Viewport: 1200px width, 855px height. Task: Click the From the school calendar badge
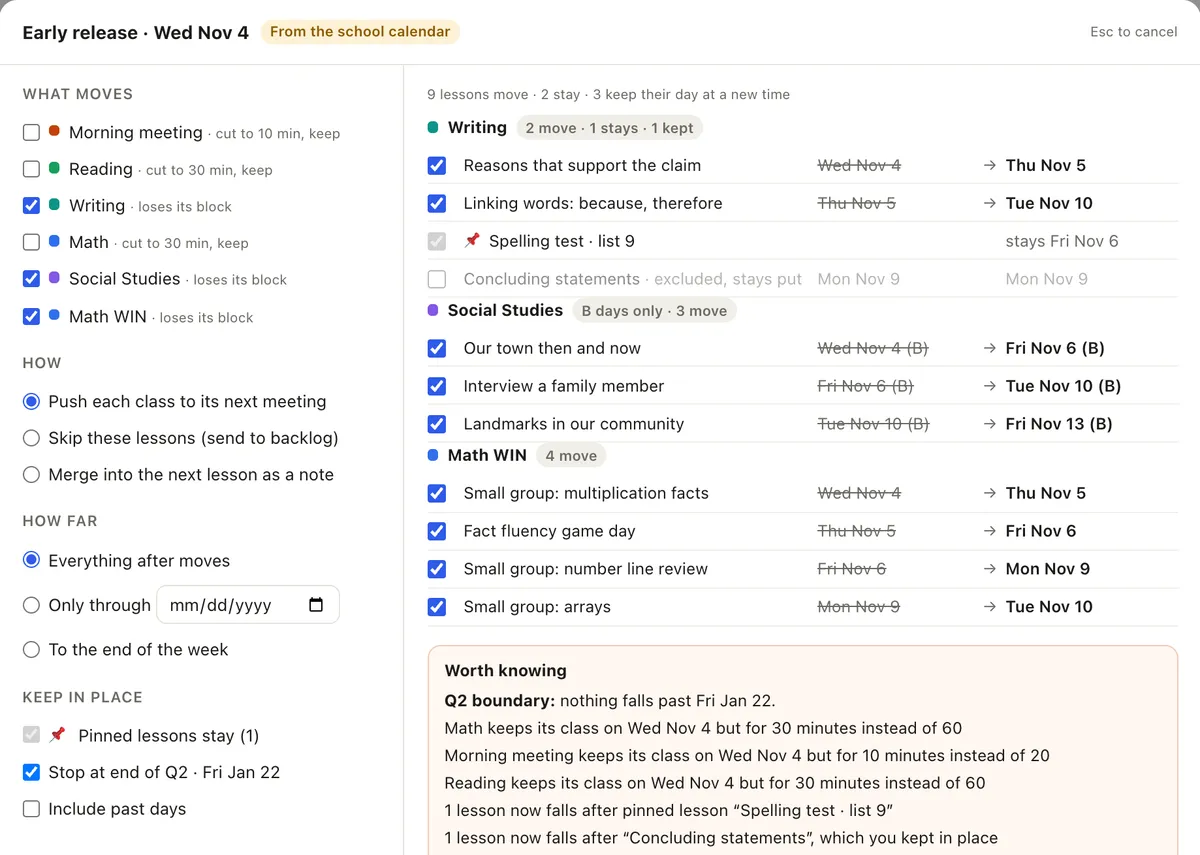click(360, 32)
